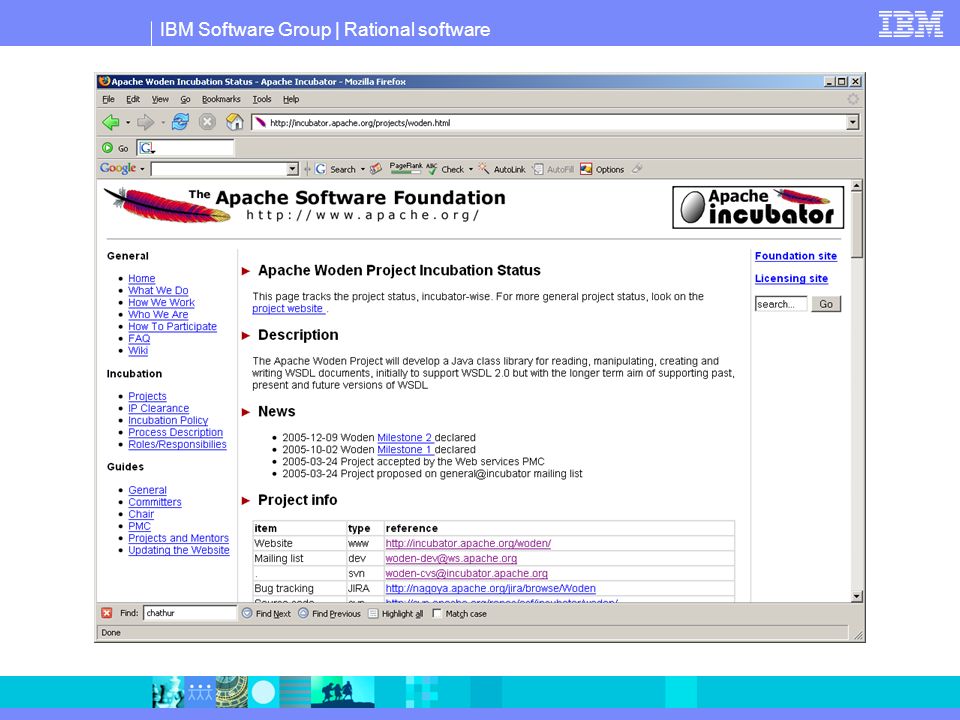Focus the Google toolbar search field
Screen dimensions: 960x720
point(219,169)
